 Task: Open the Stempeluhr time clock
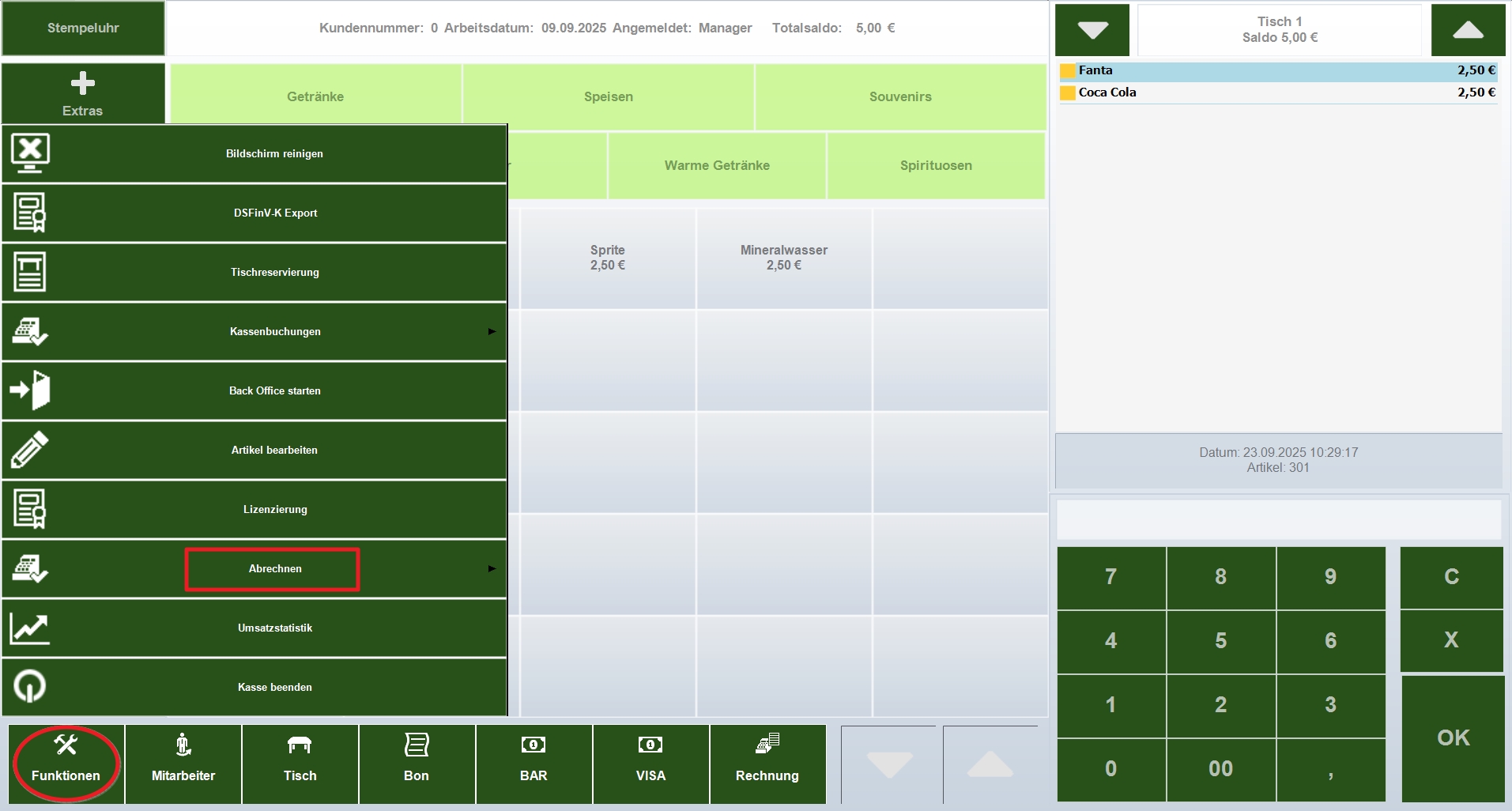click(x=83, y=28)
